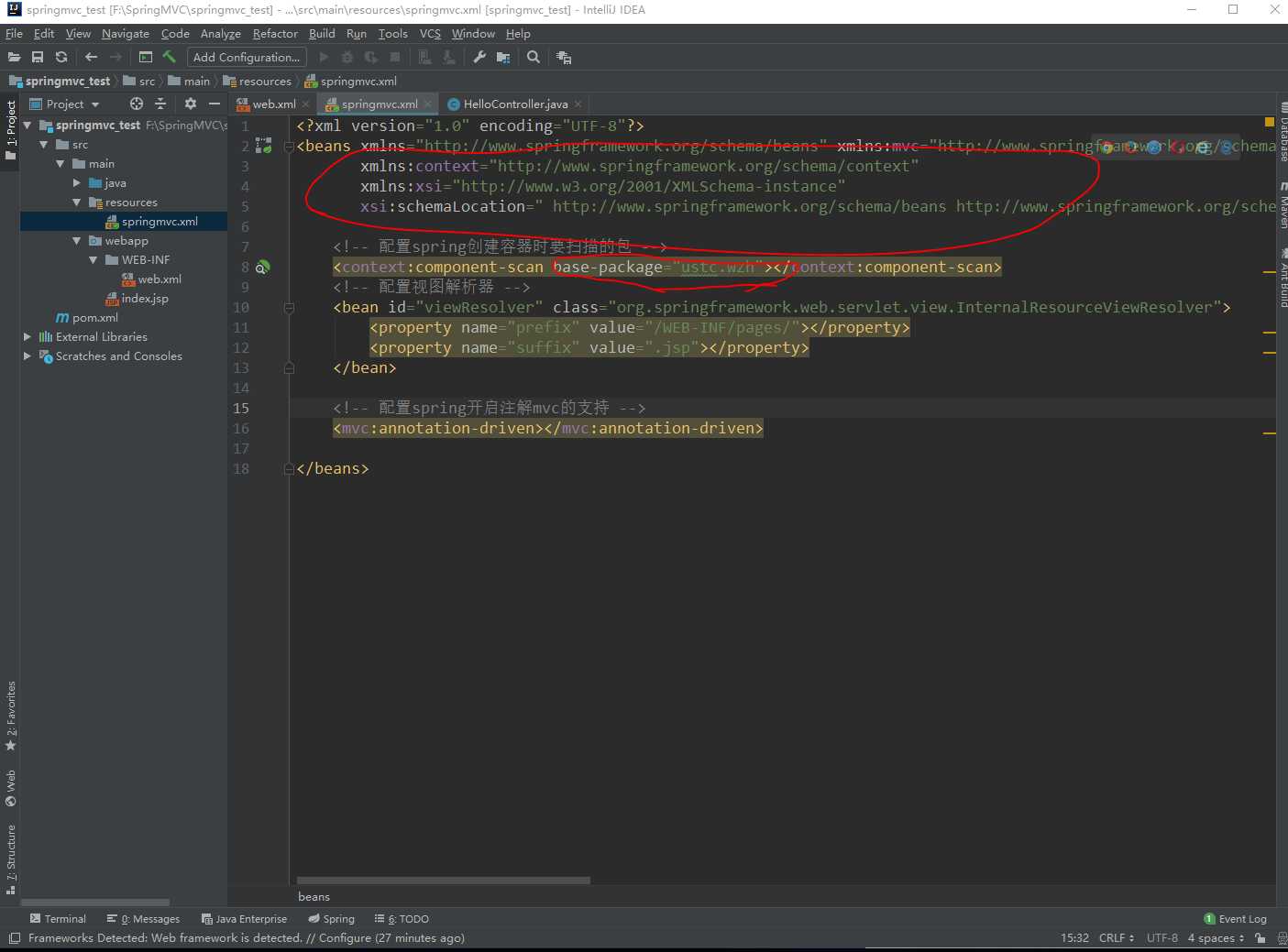
Task: Open the Navigate menu
Action: click(x=126, y=34)
